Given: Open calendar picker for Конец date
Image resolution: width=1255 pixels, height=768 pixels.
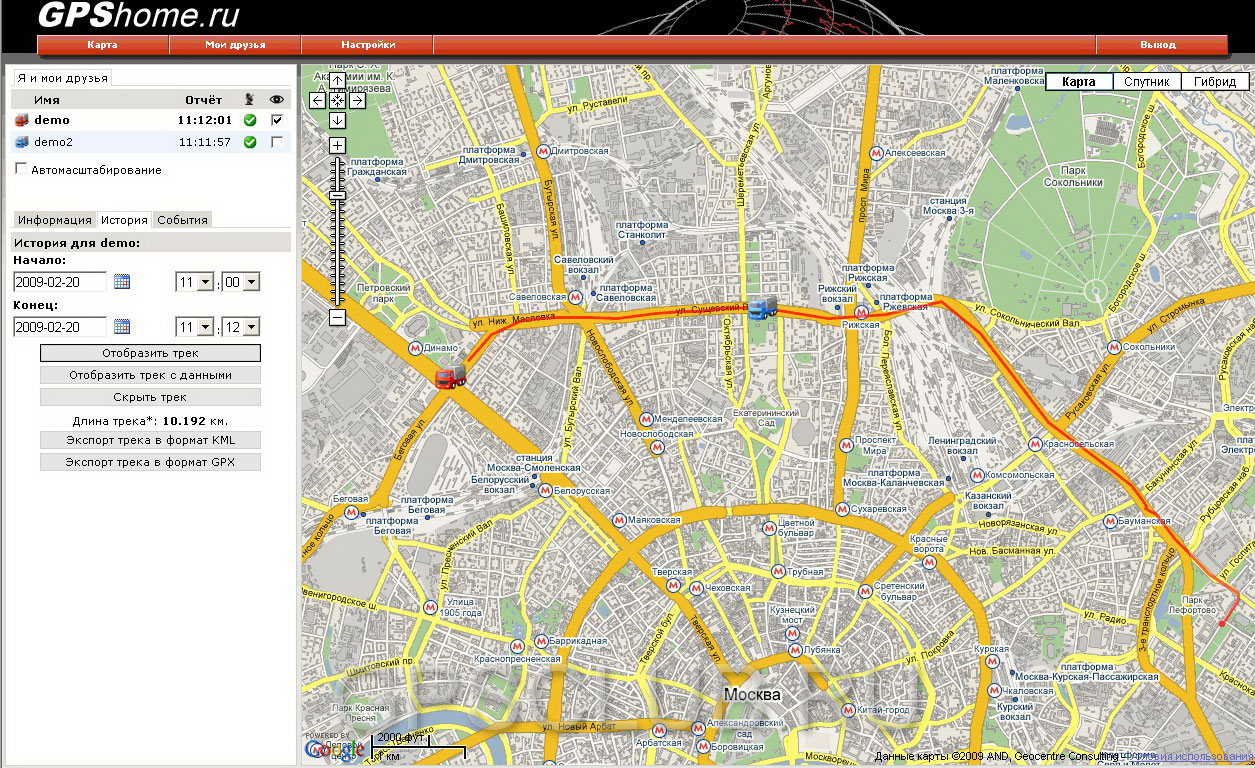Looking at the screenshot, I should point(122,326).
